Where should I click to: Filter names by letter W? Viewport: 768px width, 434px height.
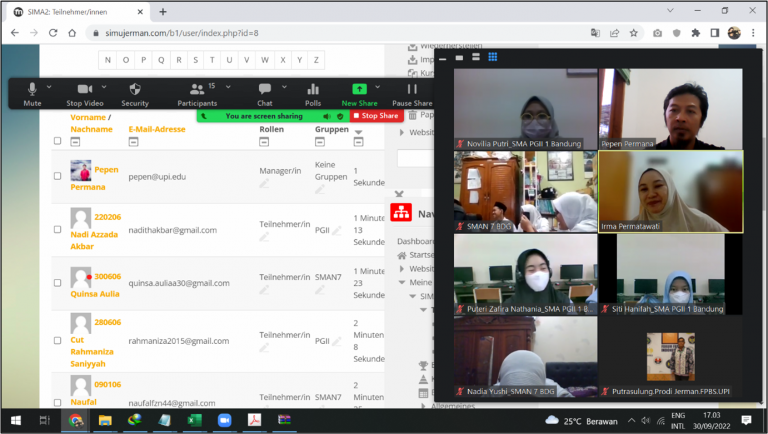coord(264,60)
